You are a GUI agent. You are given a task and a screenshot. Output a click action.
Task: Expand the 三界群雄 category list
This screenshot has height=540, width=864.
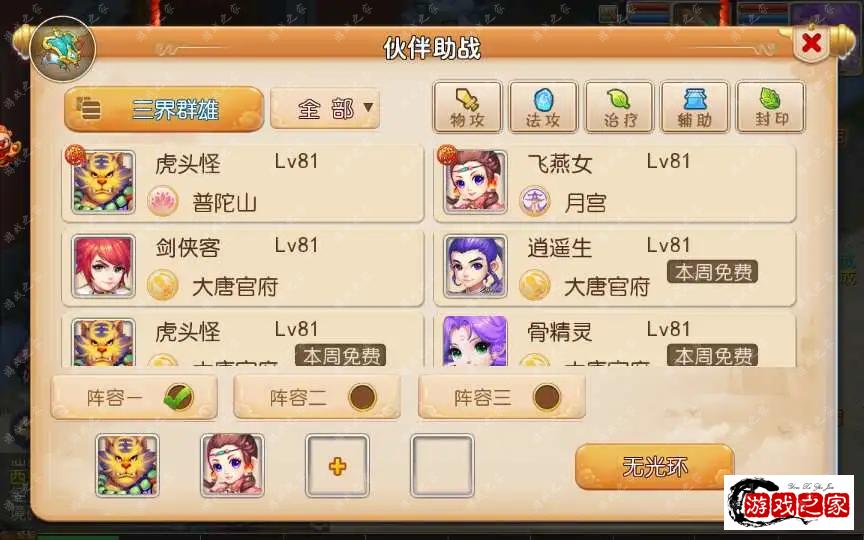coord(164,109)
